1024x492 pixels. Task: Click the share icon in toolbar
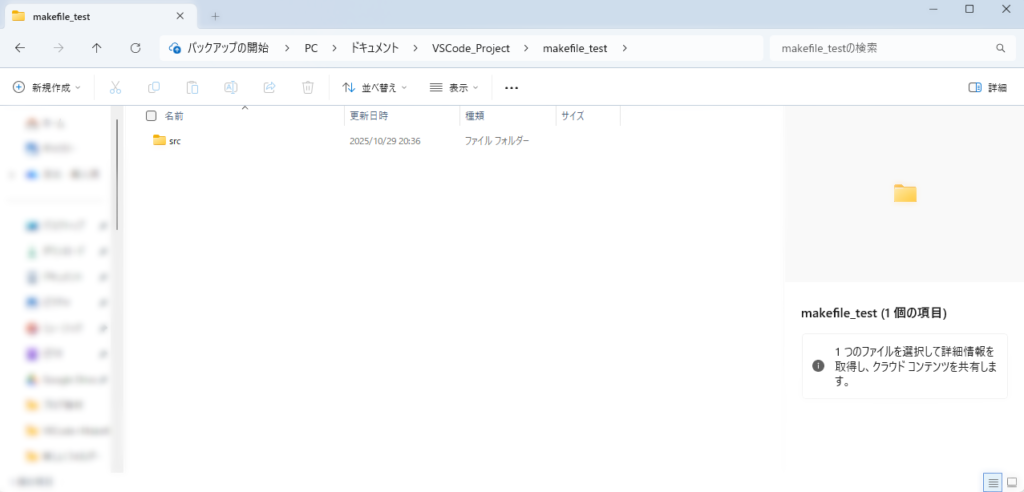269,88
